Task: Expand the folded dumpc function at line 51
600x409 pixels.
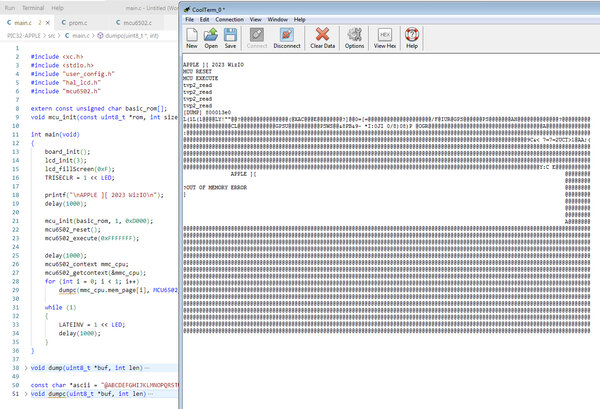Action: click(26, 394)
